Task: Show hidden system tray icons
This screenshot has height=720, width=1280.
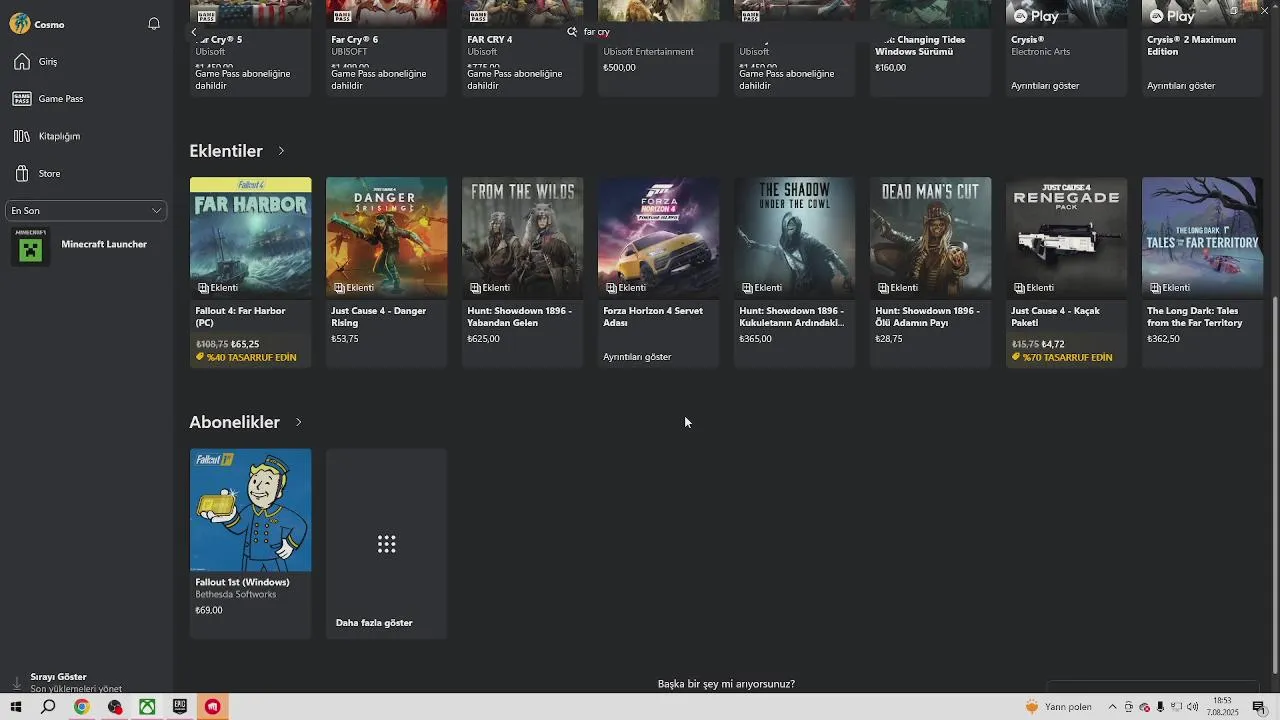Action: [1112, 707]
